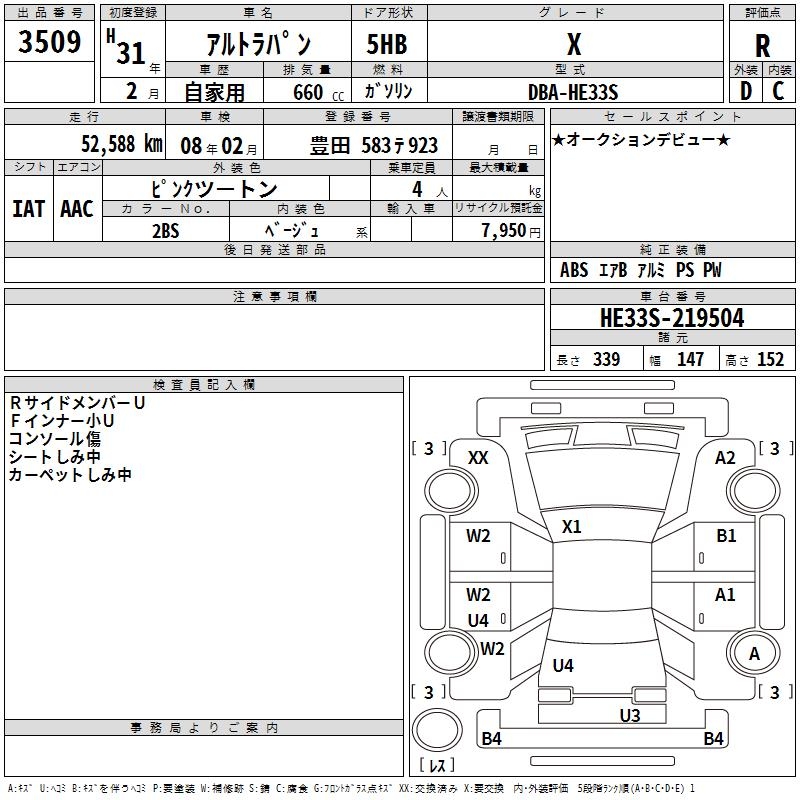Select the U4 mark on rear hatch
This screenshot has height=800, width=800.
(x=563, y=665)
